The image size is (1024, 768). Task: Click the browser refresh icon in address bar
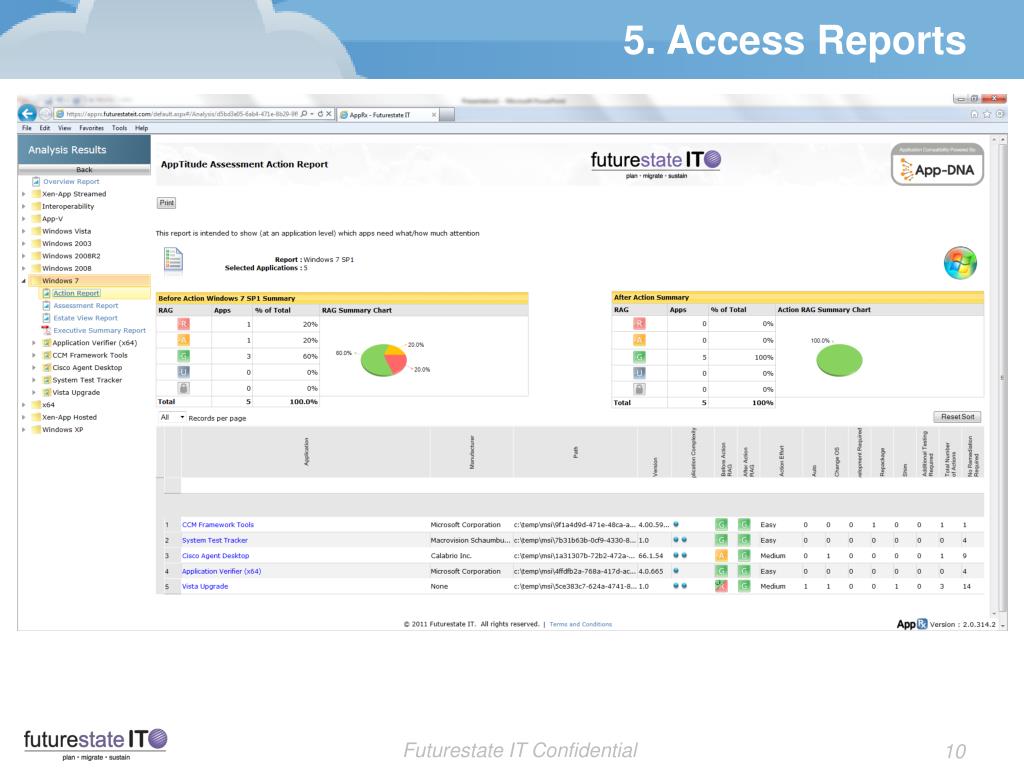pyautogui.click(x=321, y=114)
